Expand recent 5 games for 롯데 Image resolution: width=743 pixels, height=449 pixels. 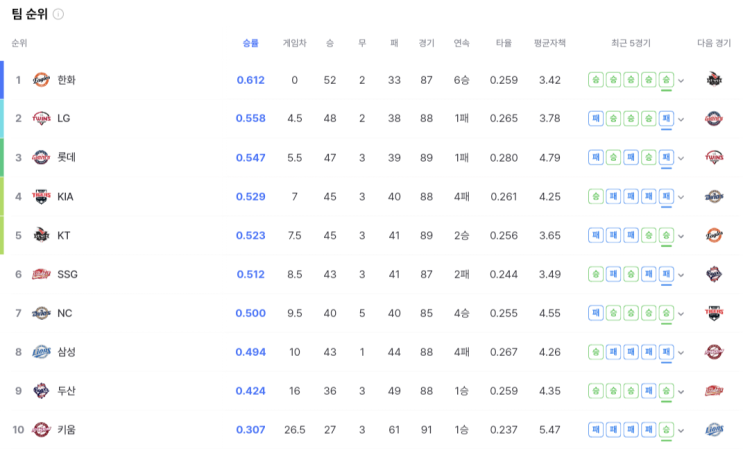coord(681,159)
